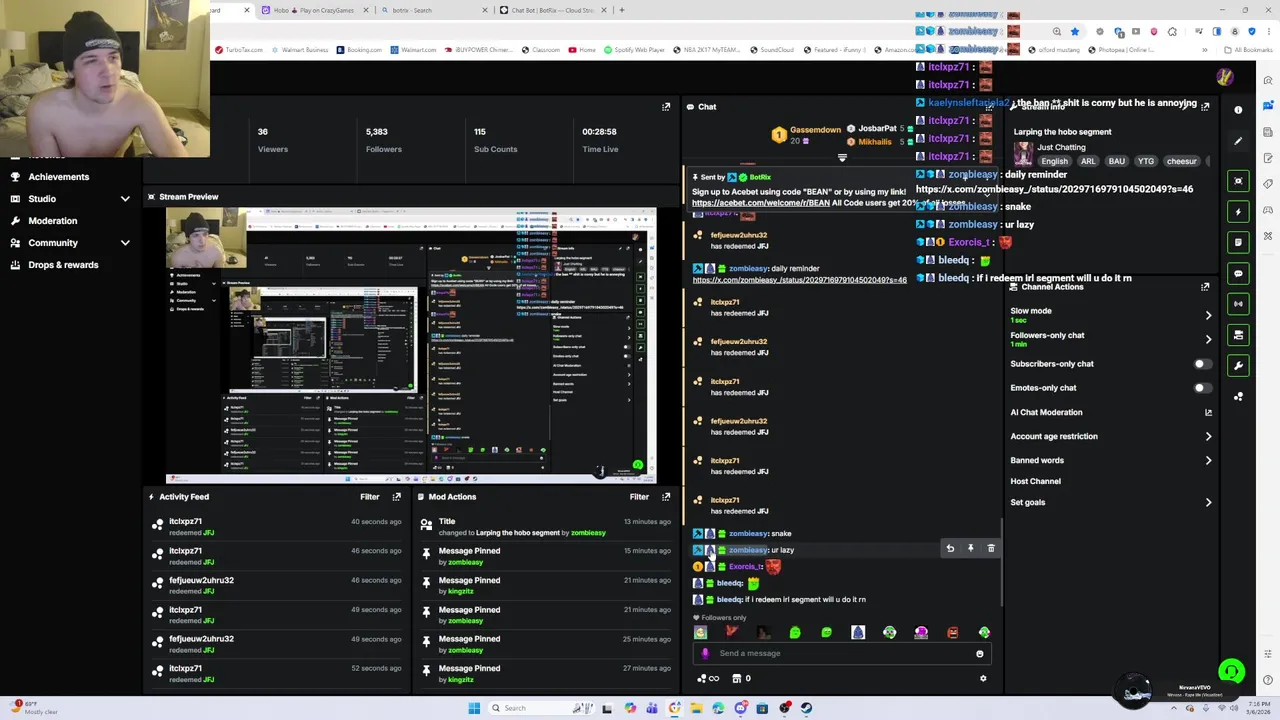Image resolution: width=1280 pixels, height=720 pixels.
Task: Open the acebet.com welcome link in chat
Action: pyautogui.click(x=761, y=203)
